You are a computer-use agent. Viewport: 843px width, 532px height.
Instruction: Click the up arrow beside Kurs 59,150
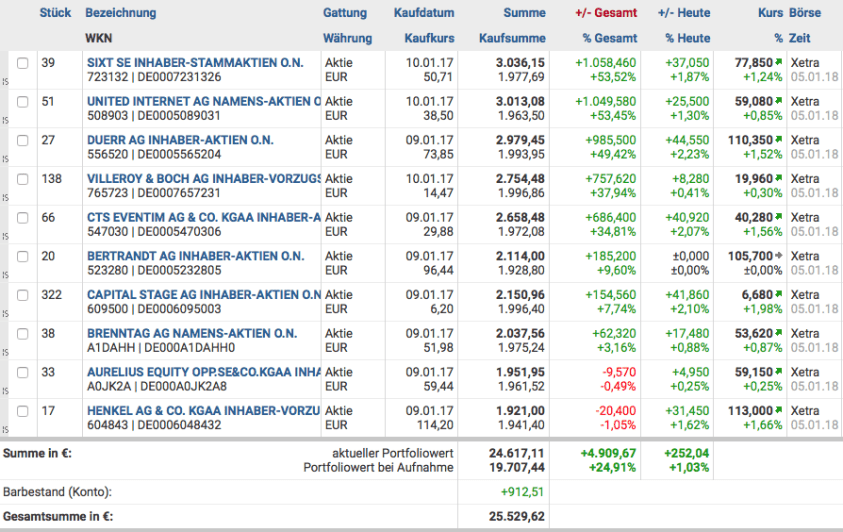[x=778, y=371]
